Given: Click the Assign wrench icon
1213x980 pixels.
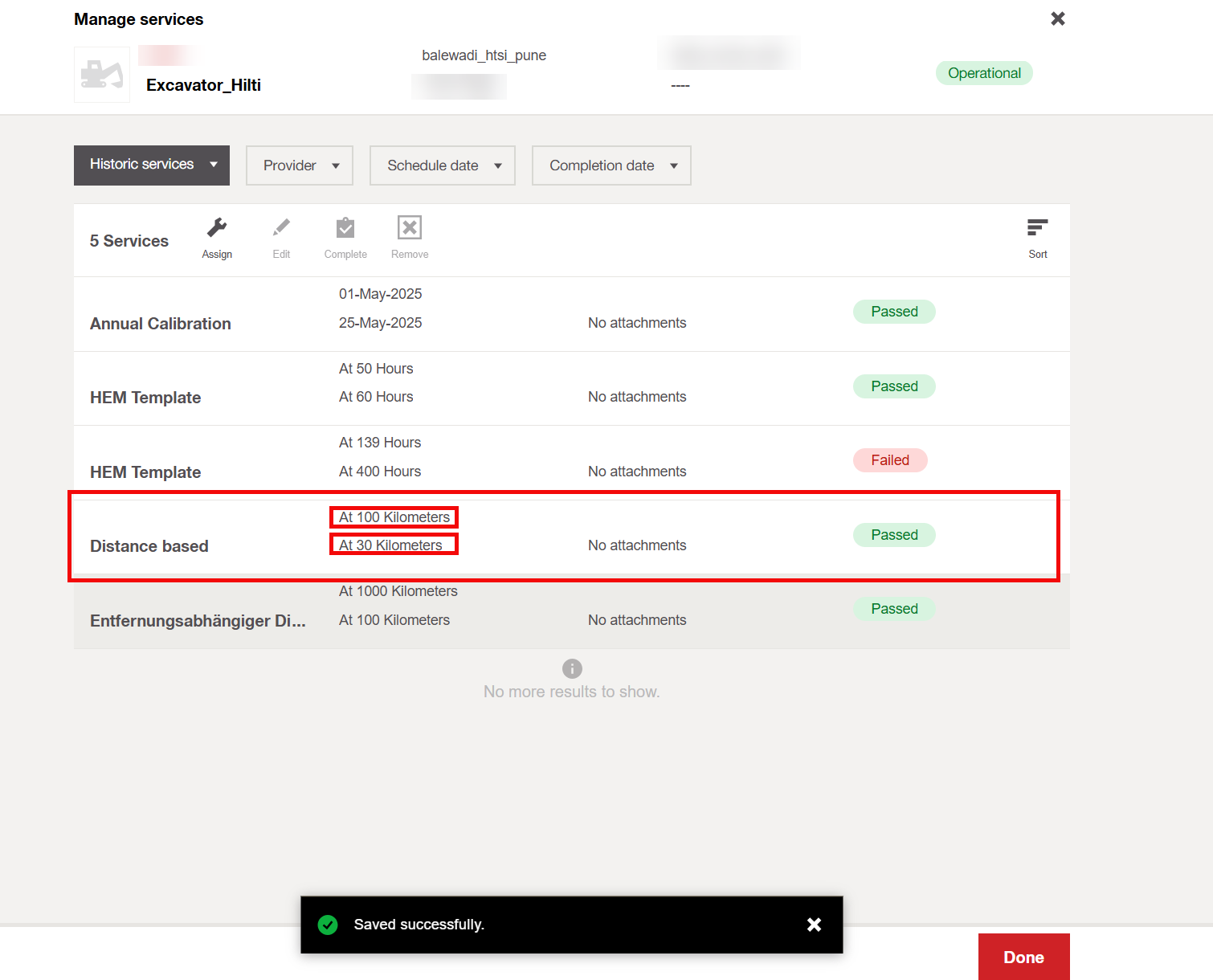Looking at the screenshot, I should (x=217, y=229).
